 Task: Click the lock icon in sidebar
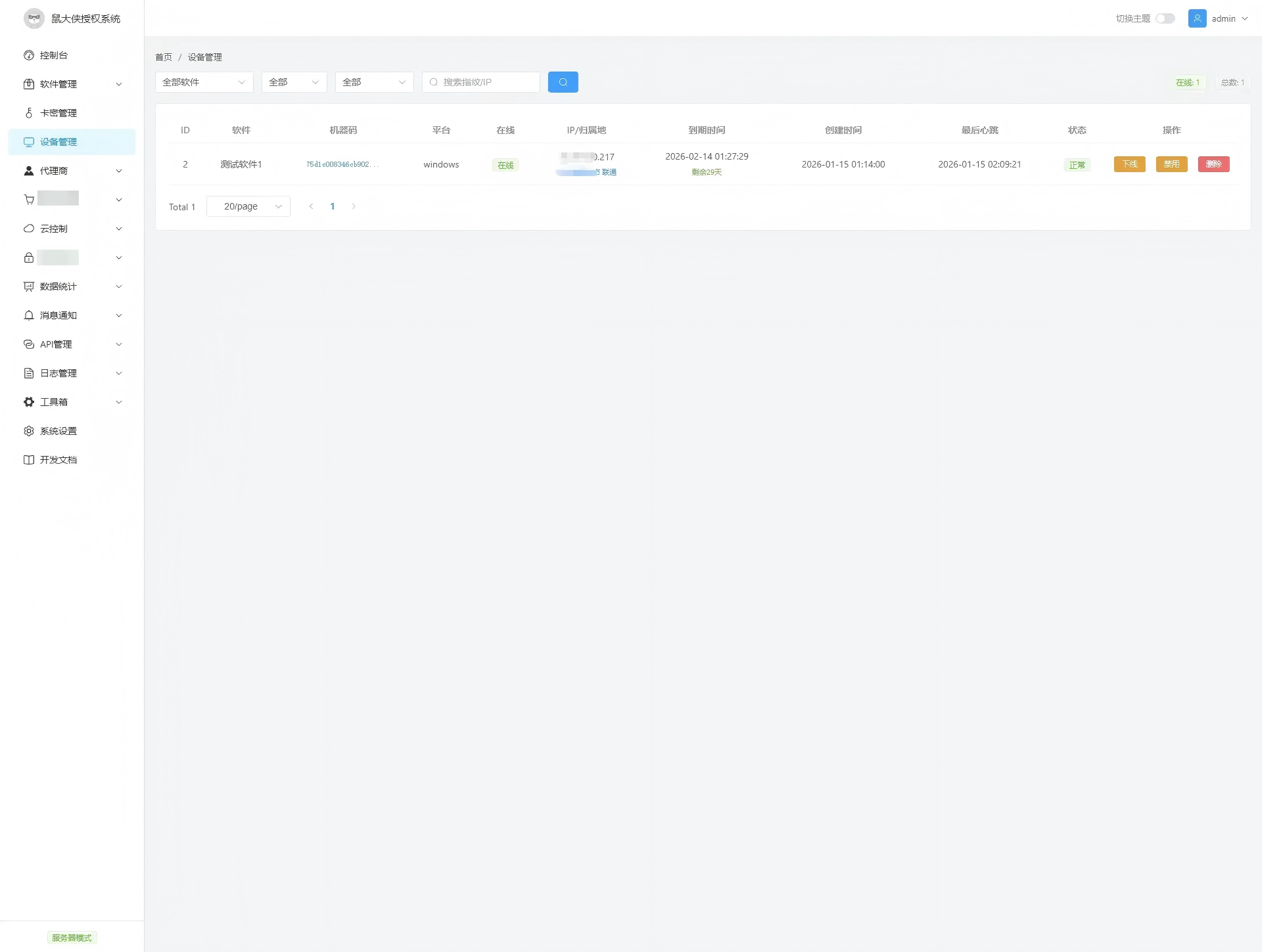29,258
